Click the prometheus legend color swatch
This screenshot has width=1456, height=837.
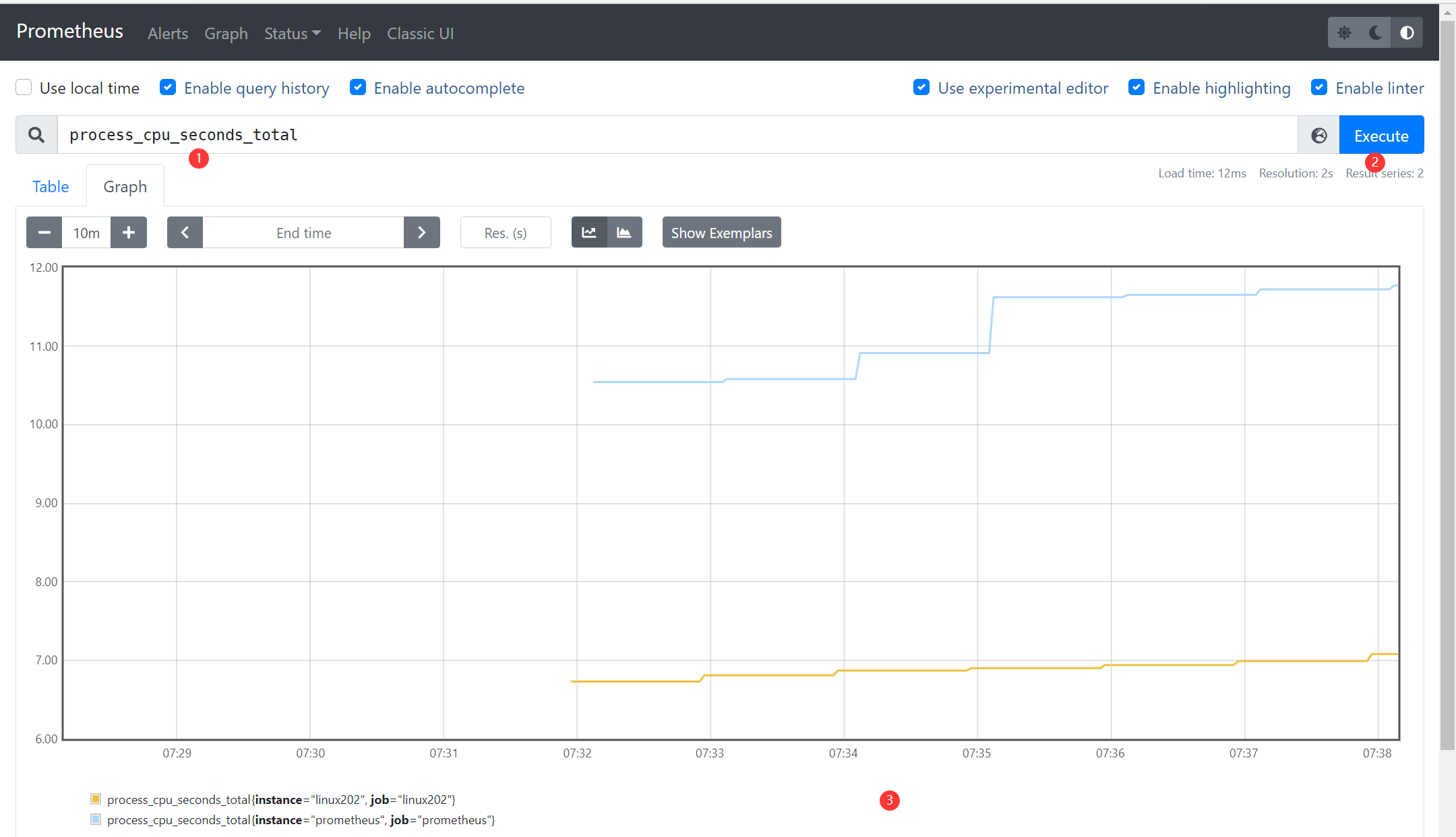96,819
